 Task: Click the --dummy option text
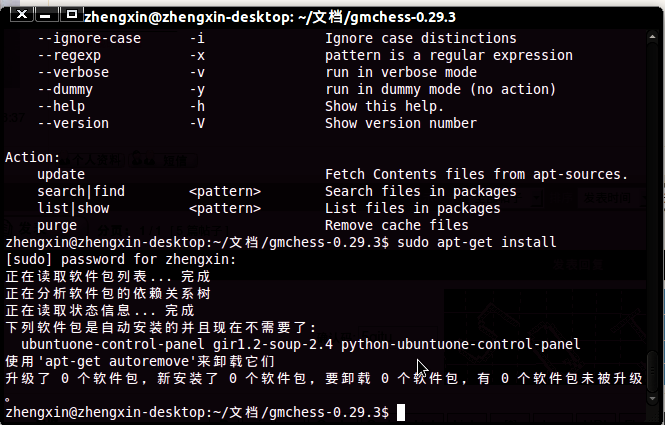click(x=65, y=90)
